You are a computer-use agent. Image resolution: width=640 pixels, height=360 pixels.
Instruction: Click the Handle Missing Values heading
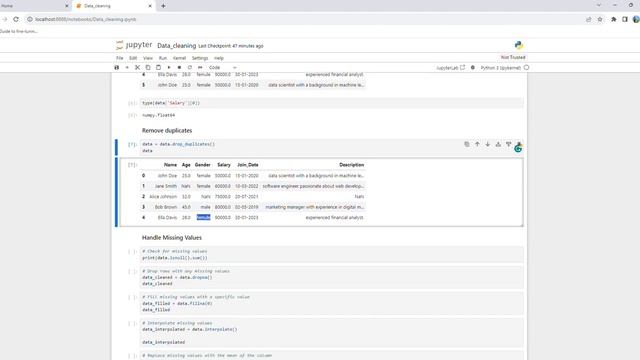tap(172, 238)
